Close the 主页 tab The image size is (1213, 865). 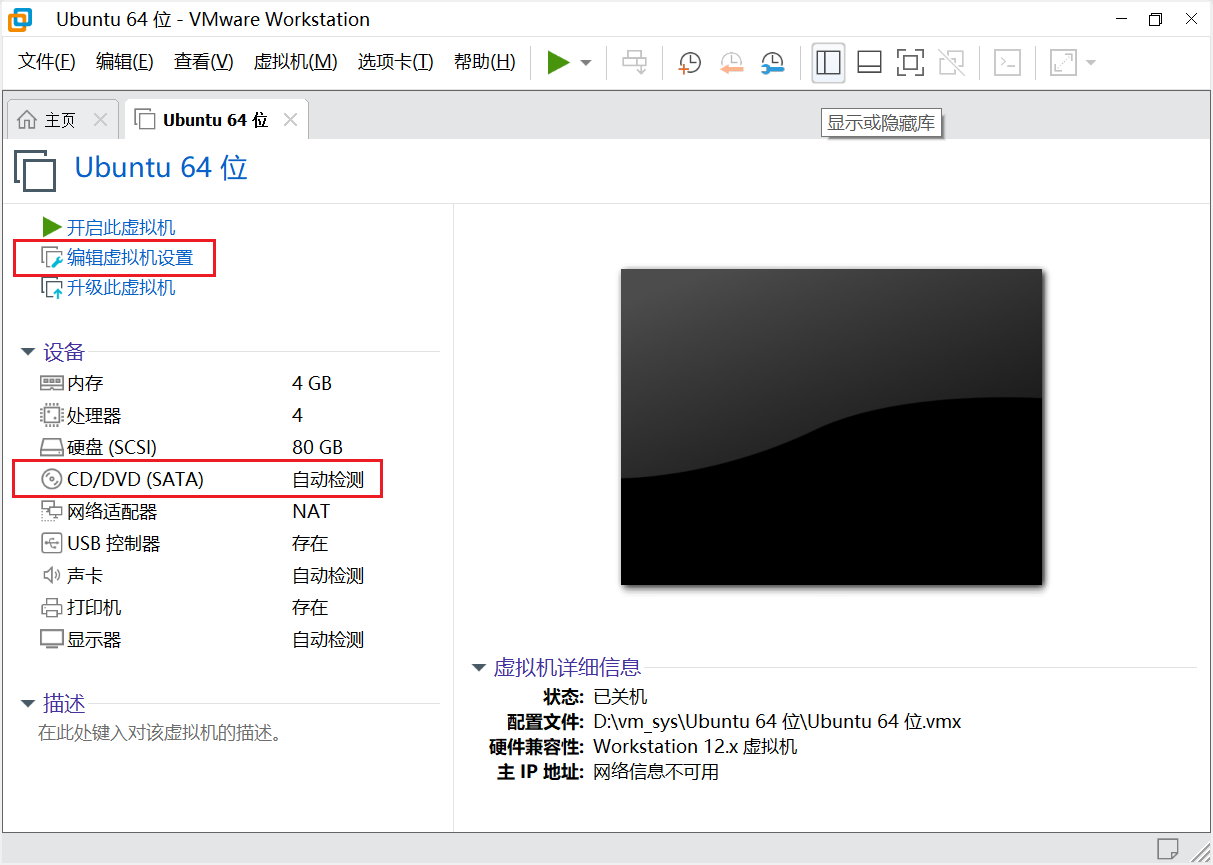click(100, 120)
